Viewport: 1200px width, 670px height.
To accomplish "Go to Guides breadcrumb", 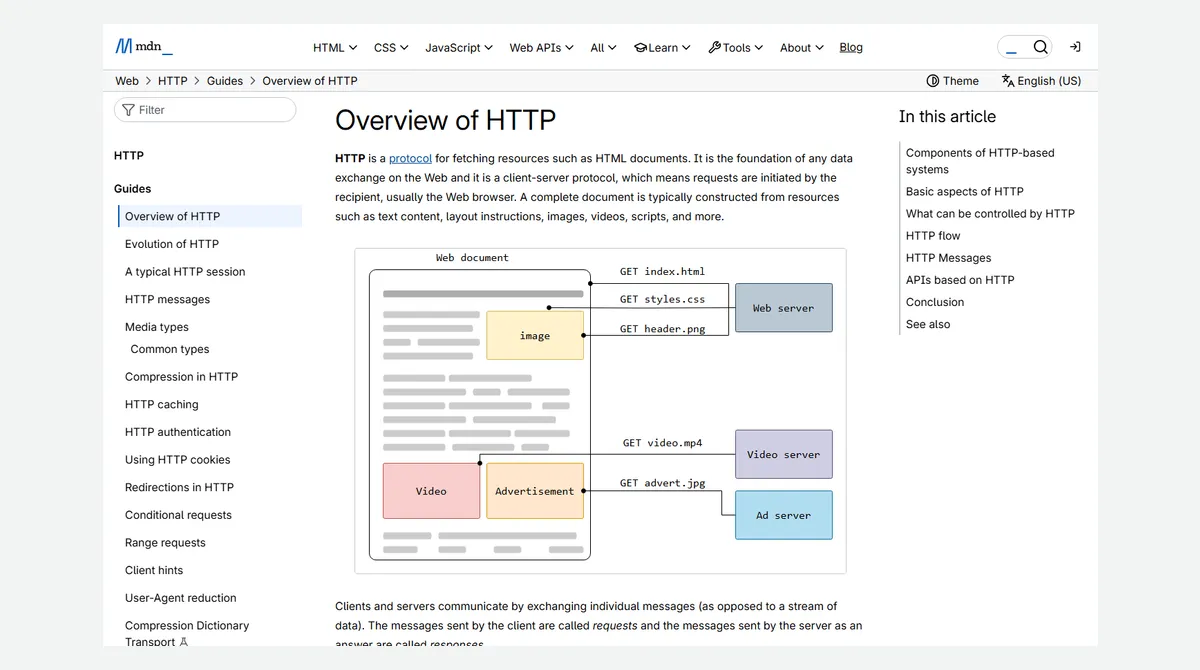I will click(x=225, y=81).
